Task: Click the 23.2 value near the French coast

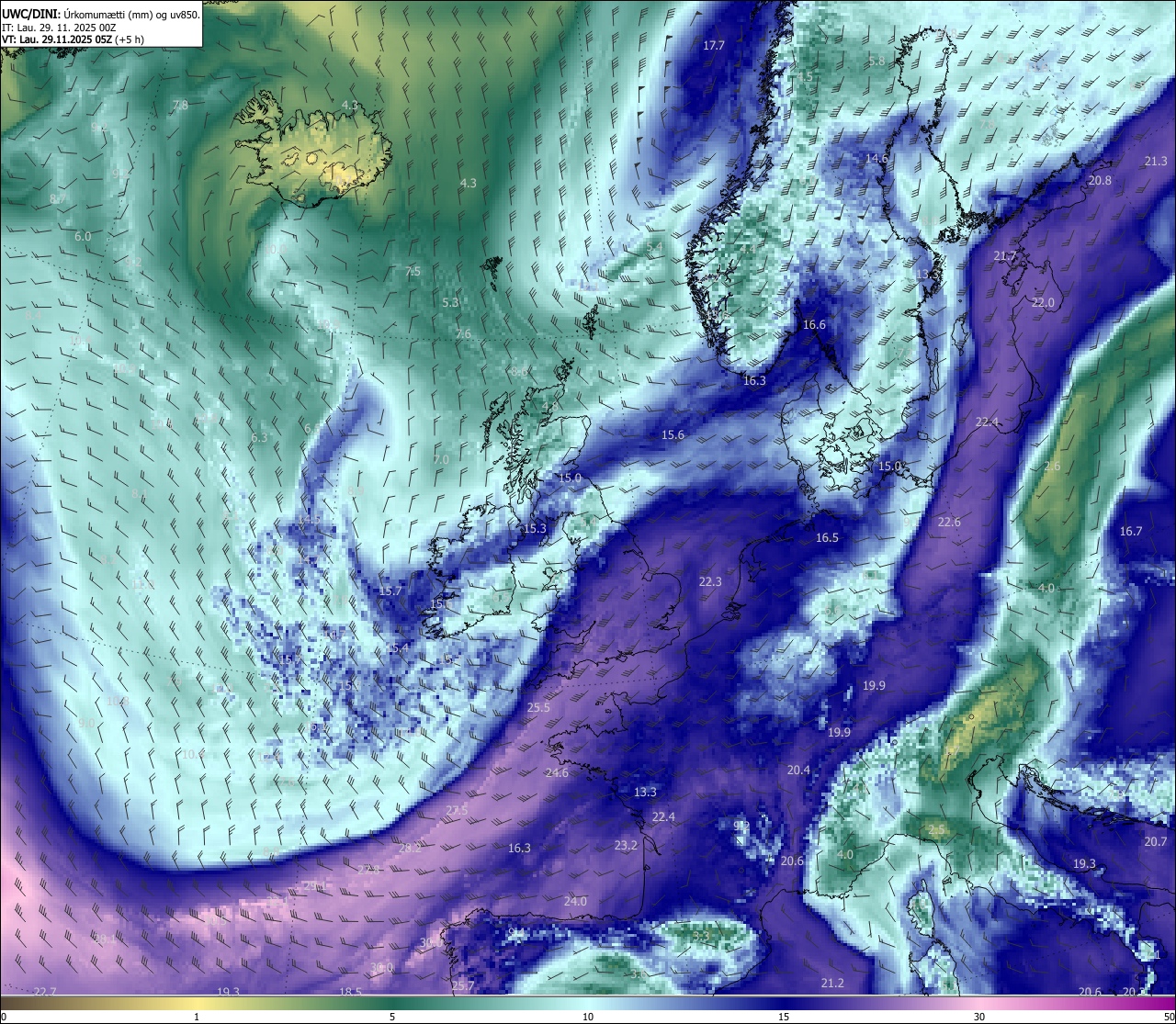Action: coord(626,846)
